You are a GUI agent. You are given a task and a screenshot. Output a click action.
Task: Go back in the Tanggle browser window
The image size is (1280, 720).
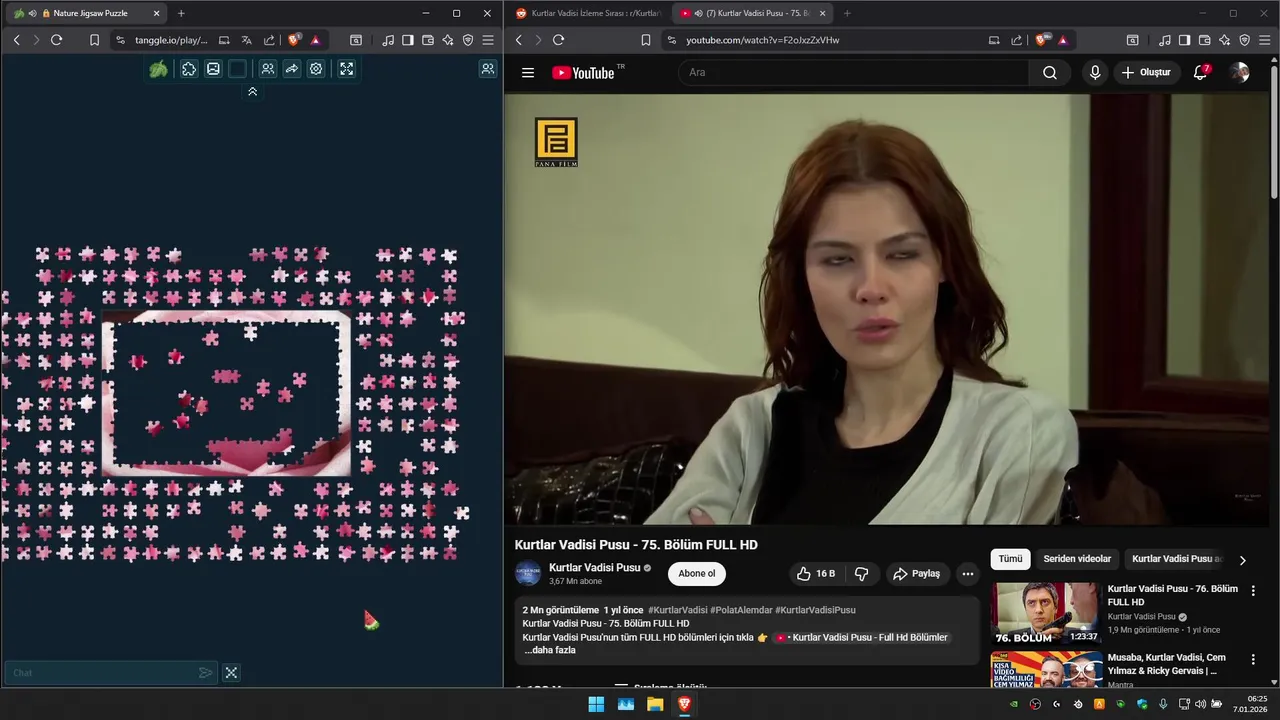[x=16, y=40]
